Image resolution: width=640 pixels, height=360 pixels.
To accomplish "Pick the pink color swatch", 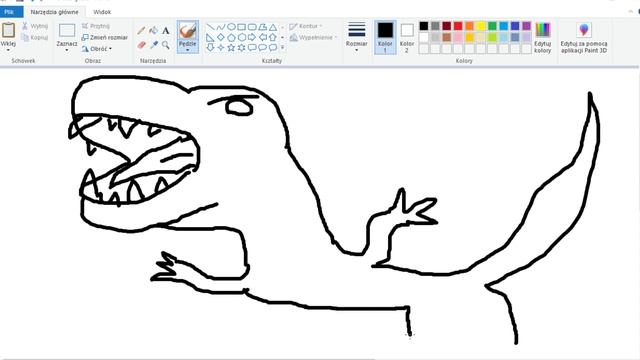I will pyautogui.click(x=458, y=38).
